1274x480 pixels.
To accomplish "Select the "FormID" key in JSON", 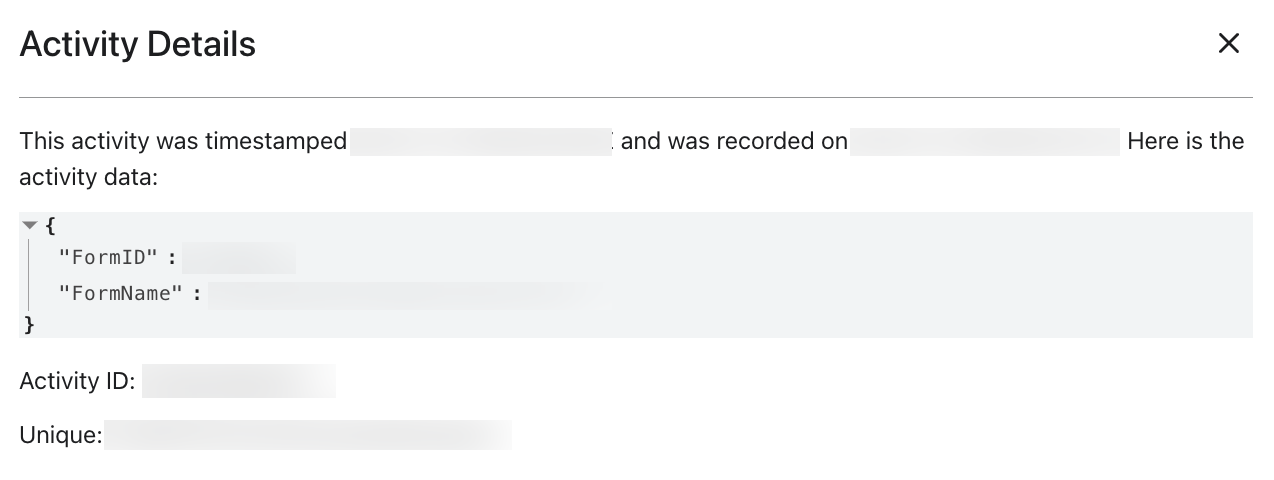I will point(109,258).
